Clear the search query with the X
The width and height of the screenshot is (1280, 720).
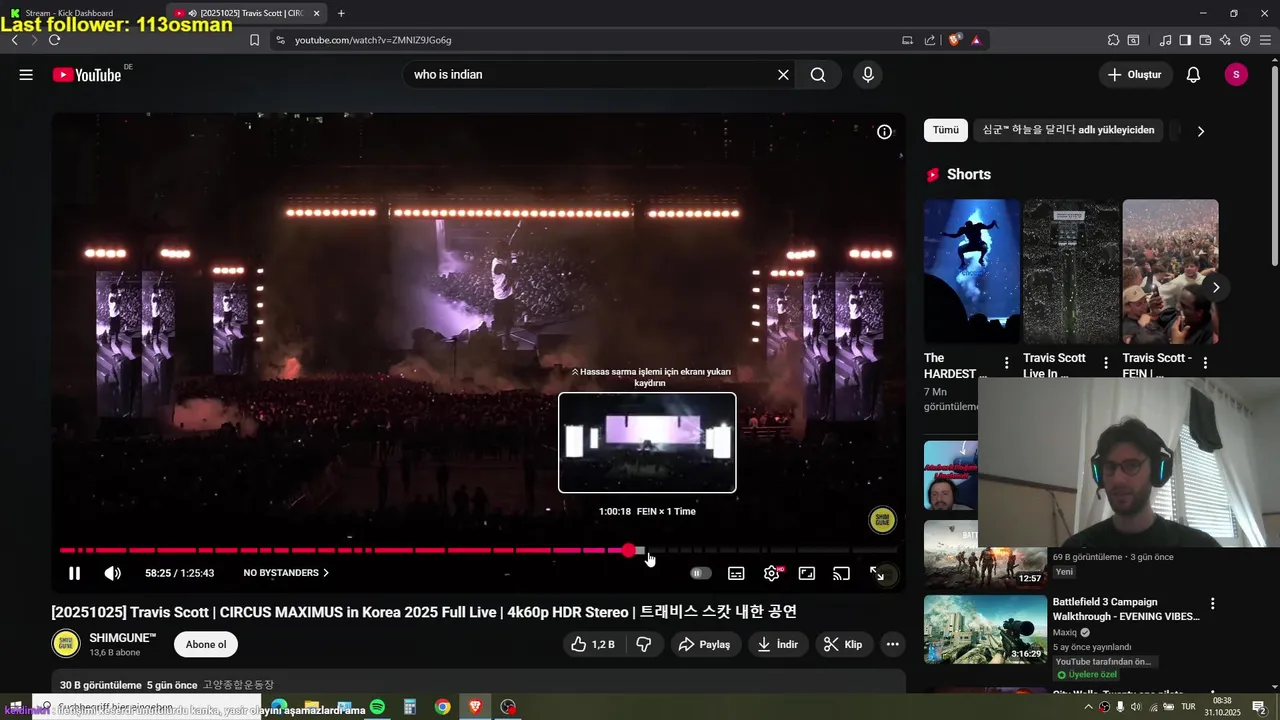tap(783, 75)
